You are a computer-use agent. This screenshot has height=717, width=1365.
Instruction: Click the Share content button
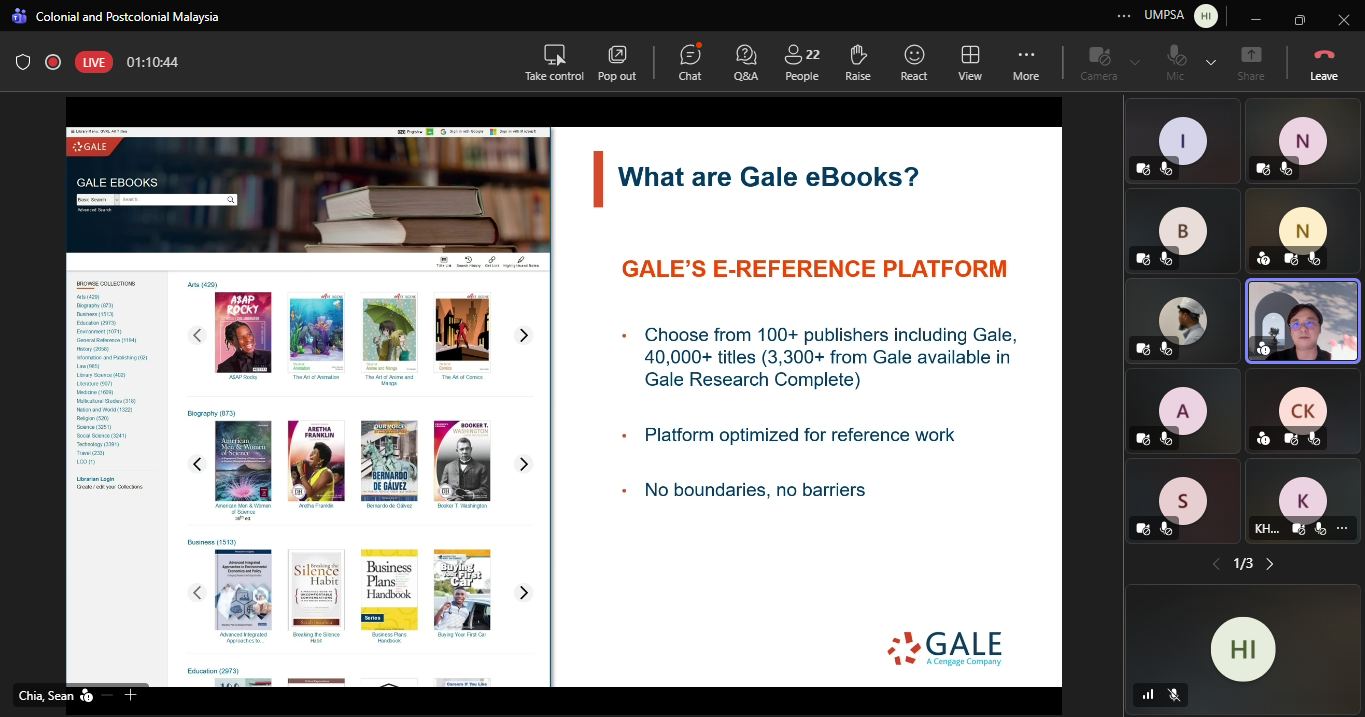[x=1251, y=62]
